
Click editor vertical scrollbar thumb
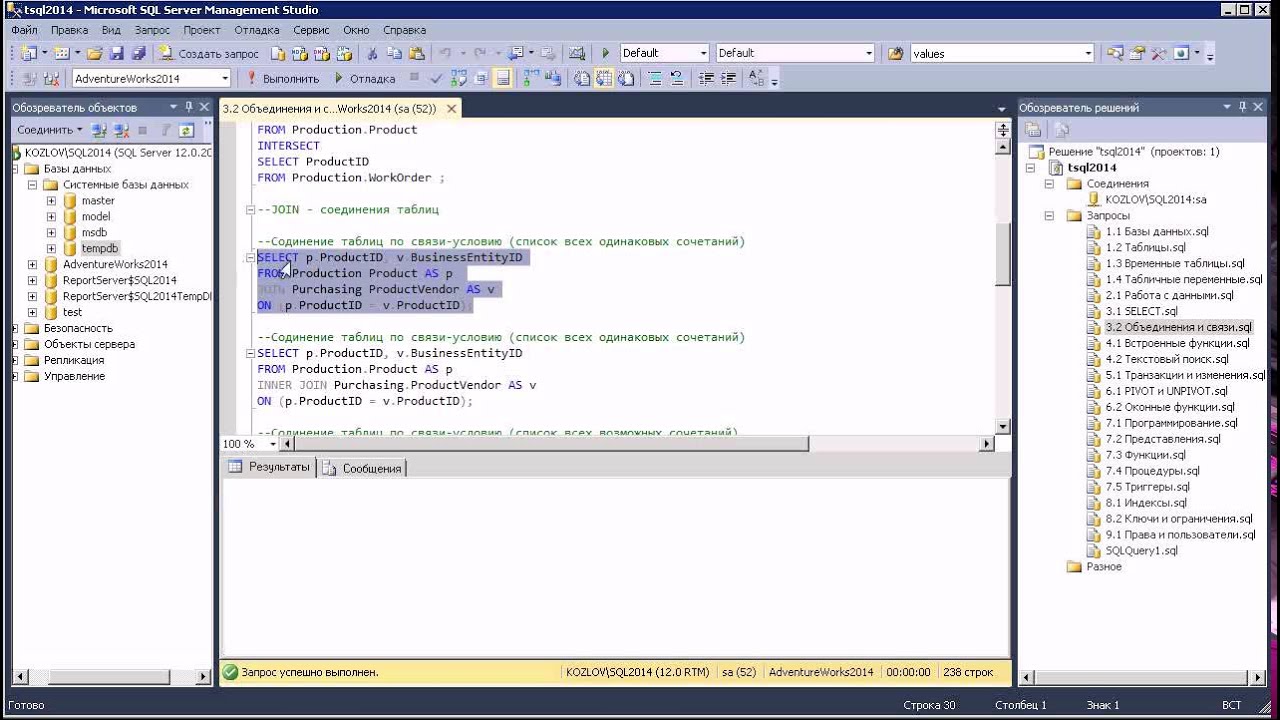[x=1003, y=253]
